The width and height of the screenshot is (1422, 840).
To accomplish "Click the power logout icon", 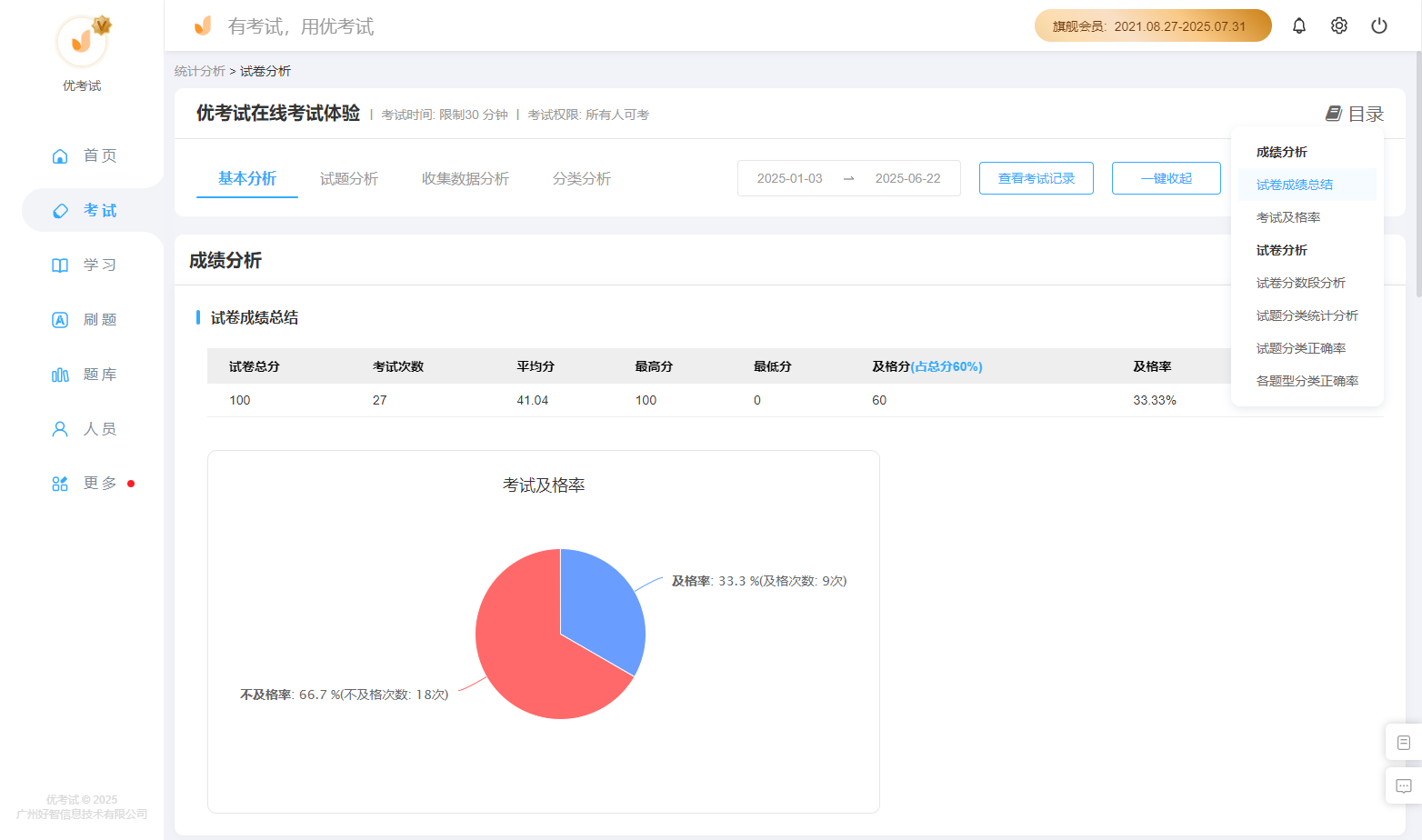I will coord(1379,25).
